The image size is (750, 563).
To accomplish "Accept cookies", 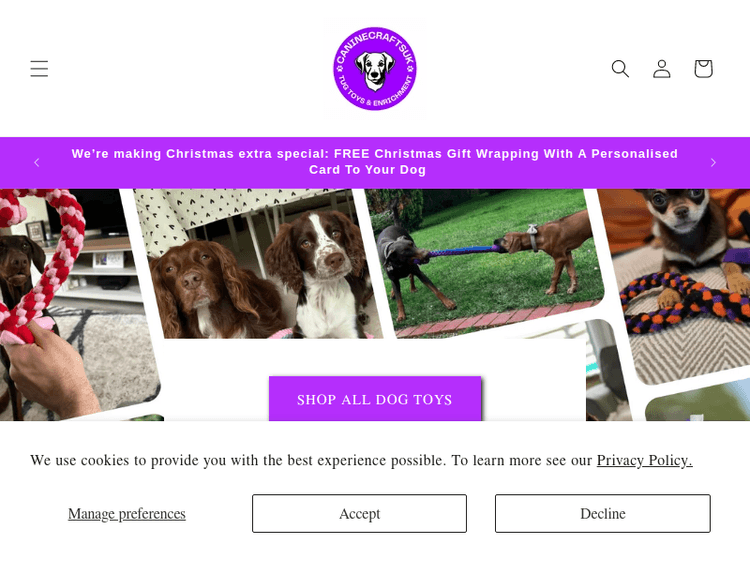I will pos(359,513).
